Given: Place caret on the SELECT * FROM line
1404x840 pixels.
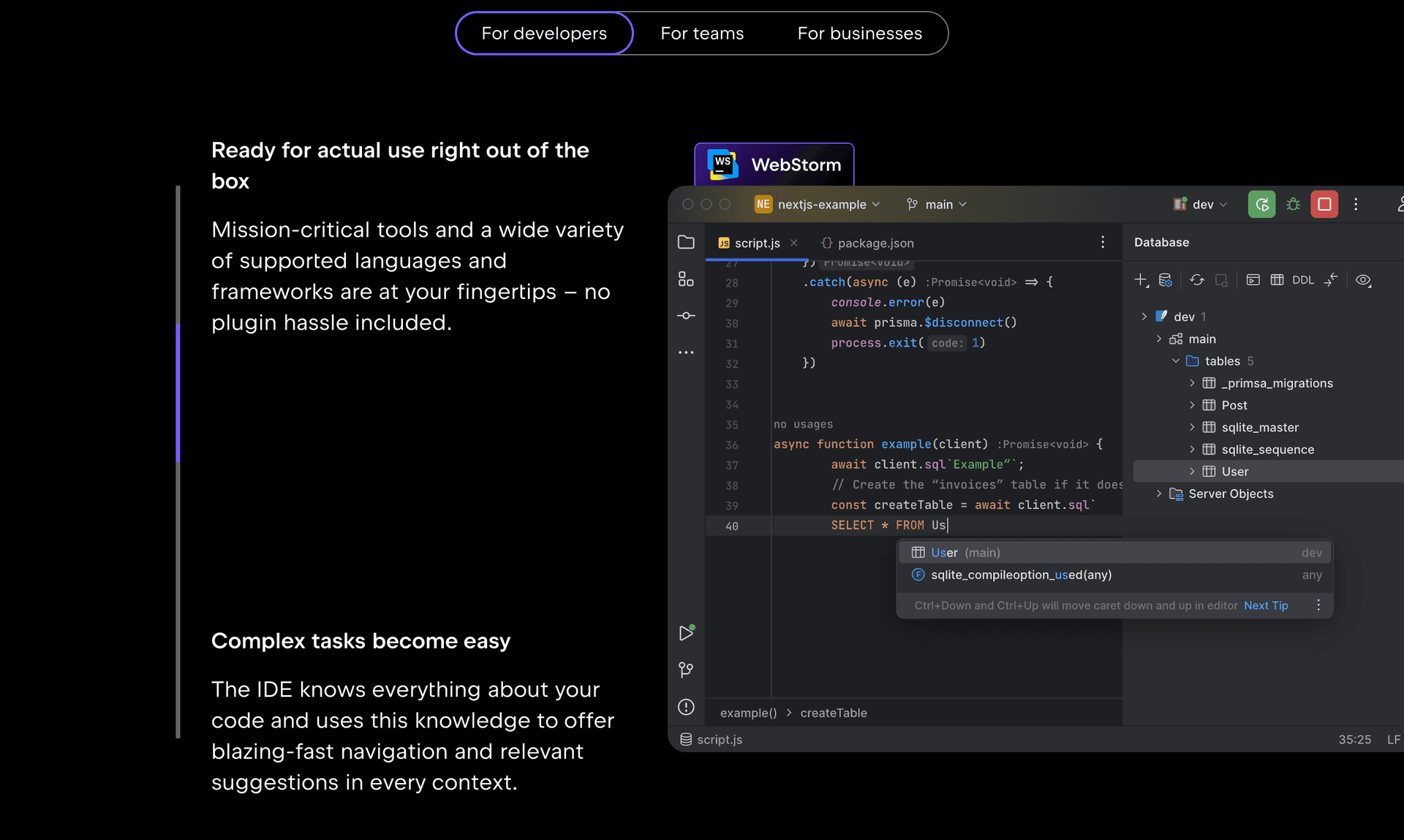Looking at the screenshot, I should 913,526.
